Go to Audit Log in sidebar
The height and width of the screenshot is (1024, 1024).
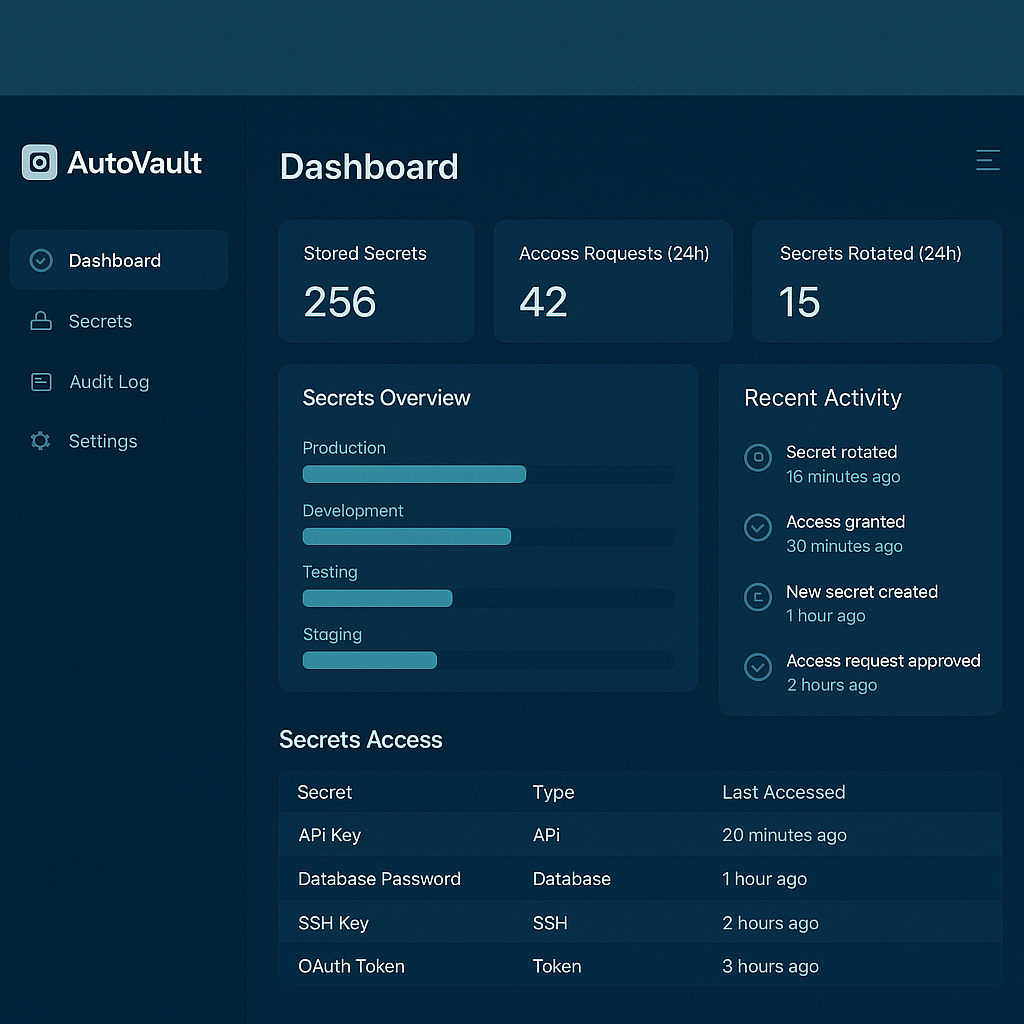pyautogui.click(x=109, y=382)
